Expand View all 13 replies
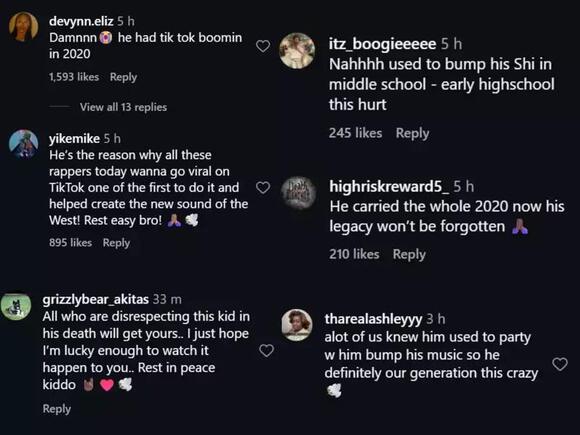The width and height of the screenshot is (580, 435). pos(123,107)
